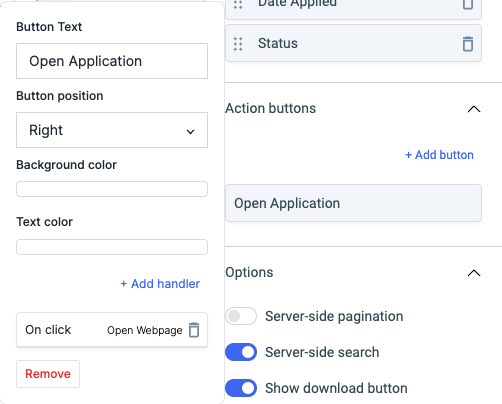The height and width of the screenshot is (404, 502).
Task: Open the Button position dropdown
Action: pos(112,130)
